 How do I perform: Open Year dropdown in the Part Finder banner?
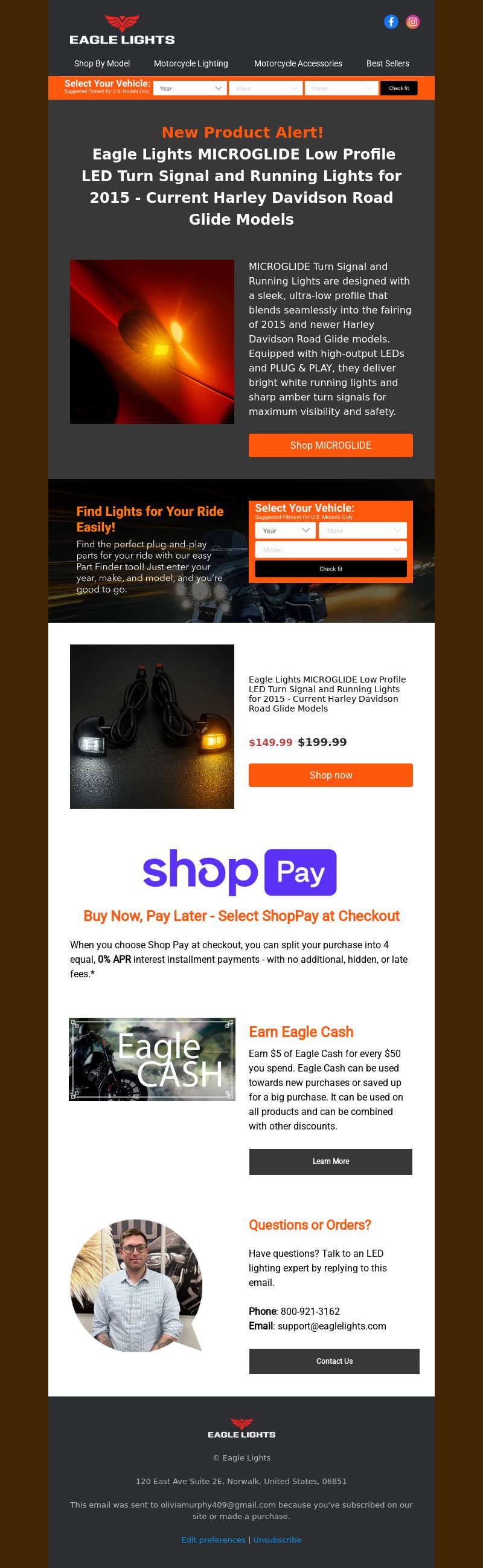286,531
